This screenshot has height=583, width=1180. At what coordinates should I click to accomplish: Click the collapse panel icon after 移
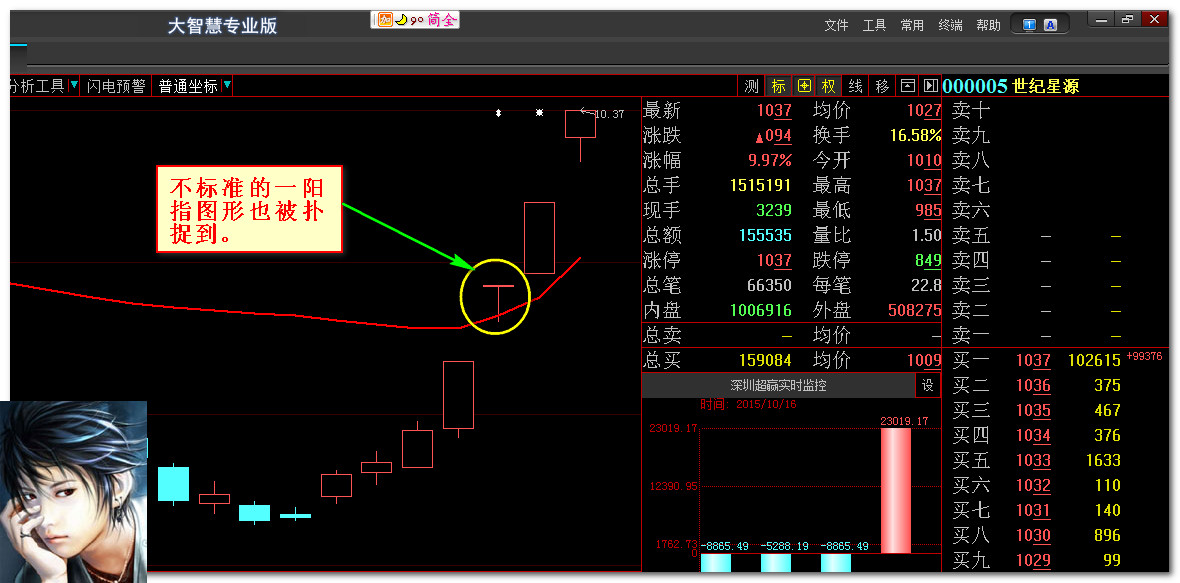tap(907, 86)
